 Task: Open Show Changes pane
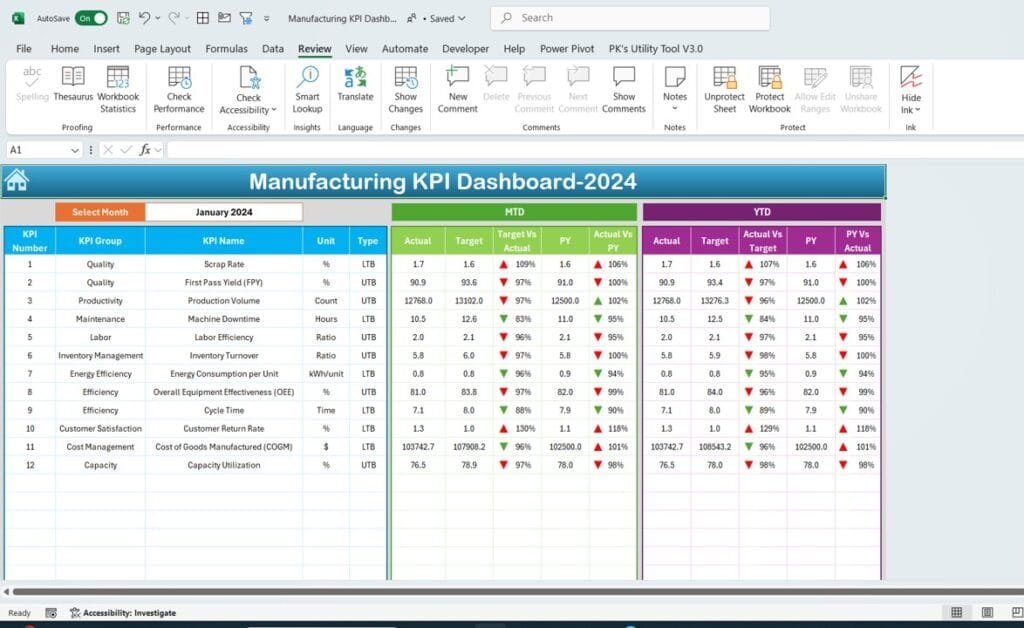pyautogui.click(x=405, y=88)
